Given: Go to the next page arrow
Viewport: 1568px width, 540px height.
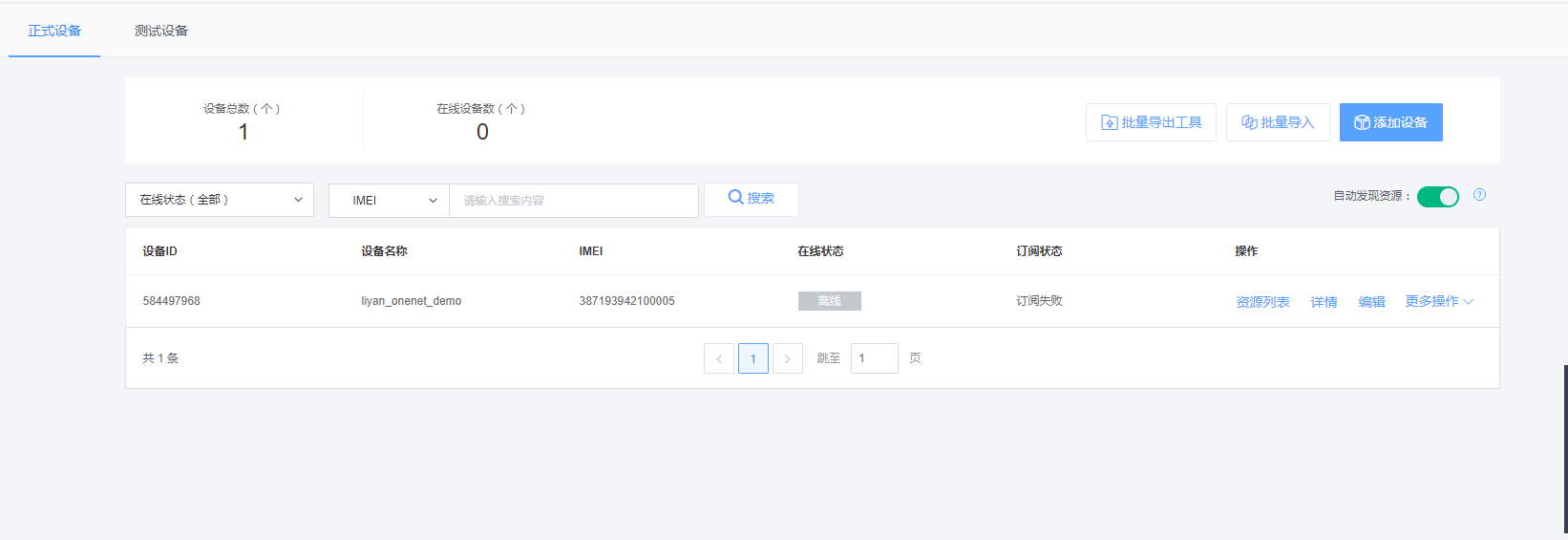Looking at the screenshot, I should [788, 358].
